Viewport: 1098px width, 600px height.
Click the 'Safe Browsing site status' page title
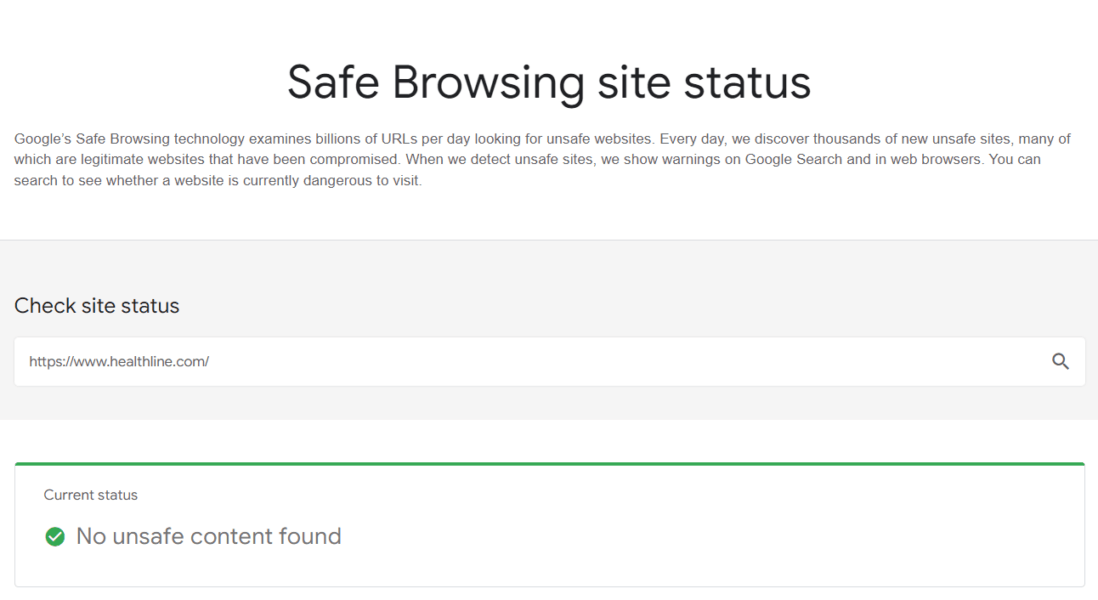point(549,83)
